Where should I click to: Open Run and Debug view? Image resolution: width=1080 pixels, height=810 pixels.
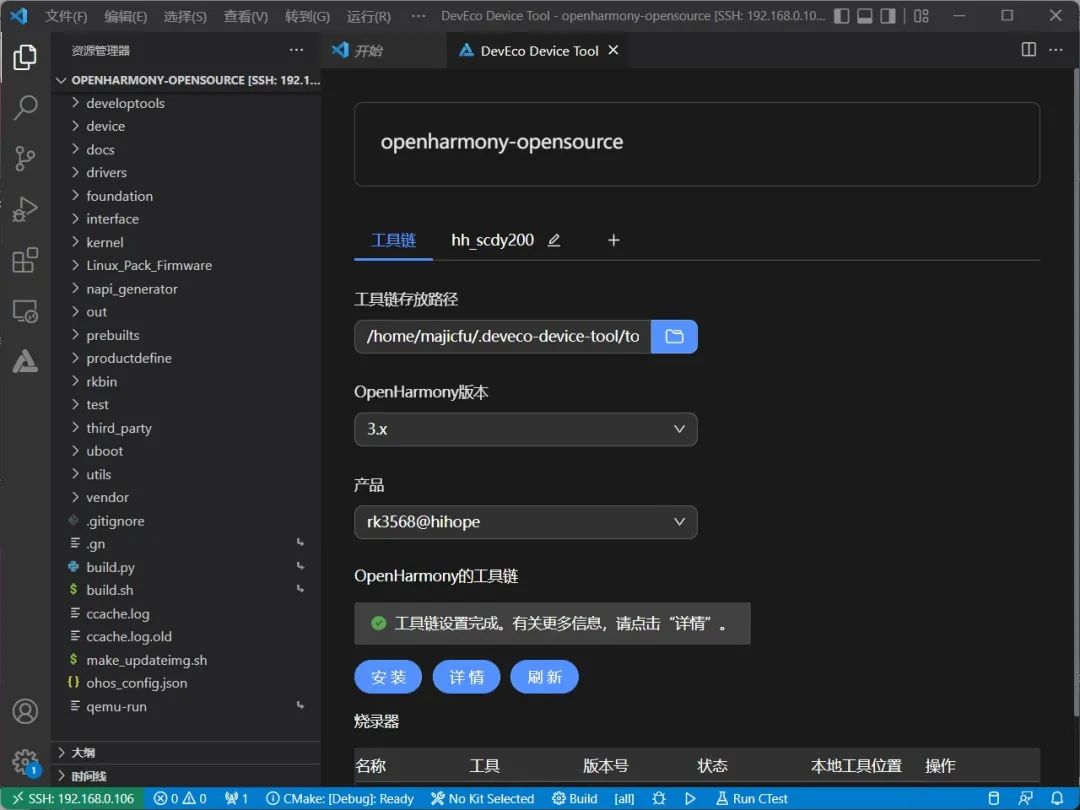pos(25,209)
